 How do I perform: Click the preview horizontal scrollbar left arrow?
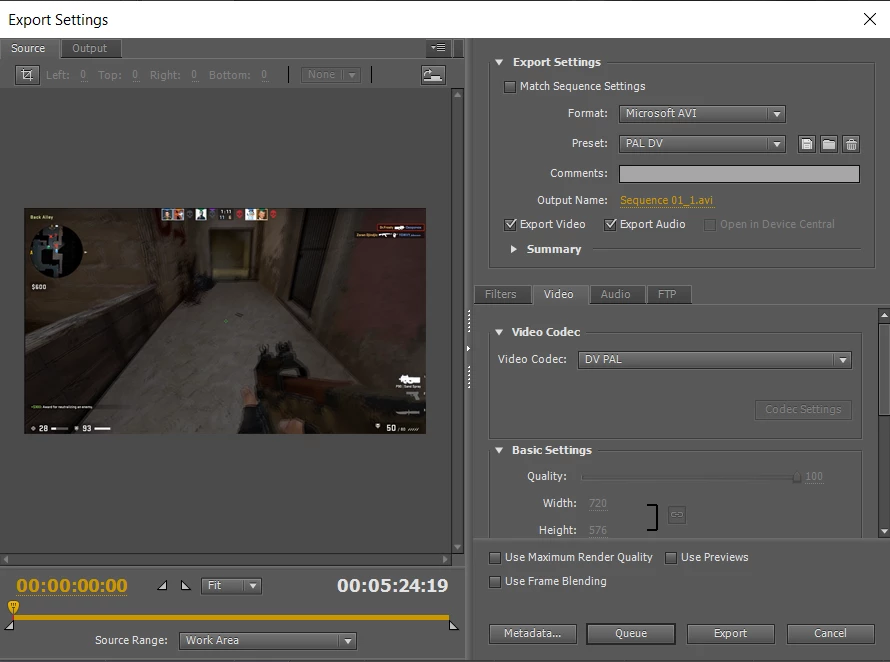(x=6, y=559)
